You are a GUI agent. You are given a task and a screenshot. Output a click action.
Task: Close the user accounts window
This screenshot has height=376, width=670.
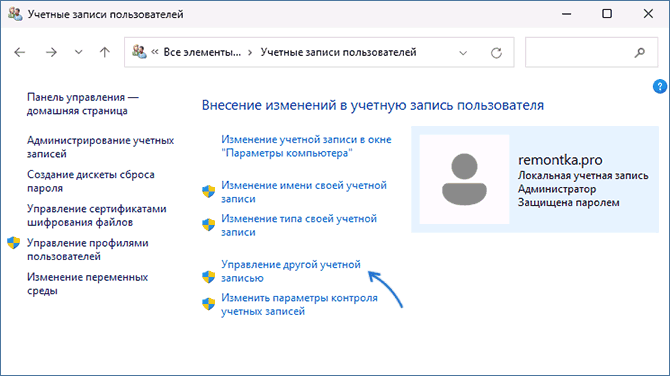click(648, 14)
